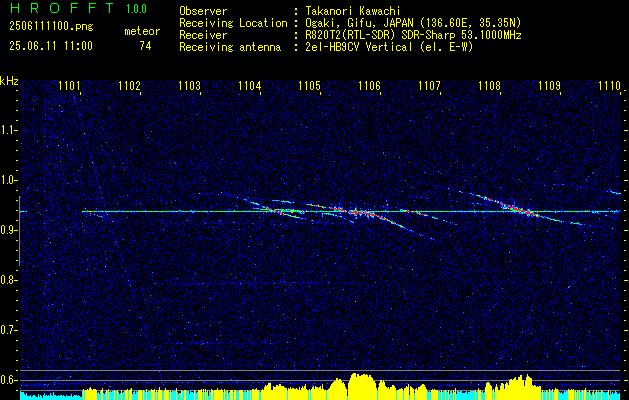Click time marker 1107
The image size is (629, 400).
click(429, 85)
